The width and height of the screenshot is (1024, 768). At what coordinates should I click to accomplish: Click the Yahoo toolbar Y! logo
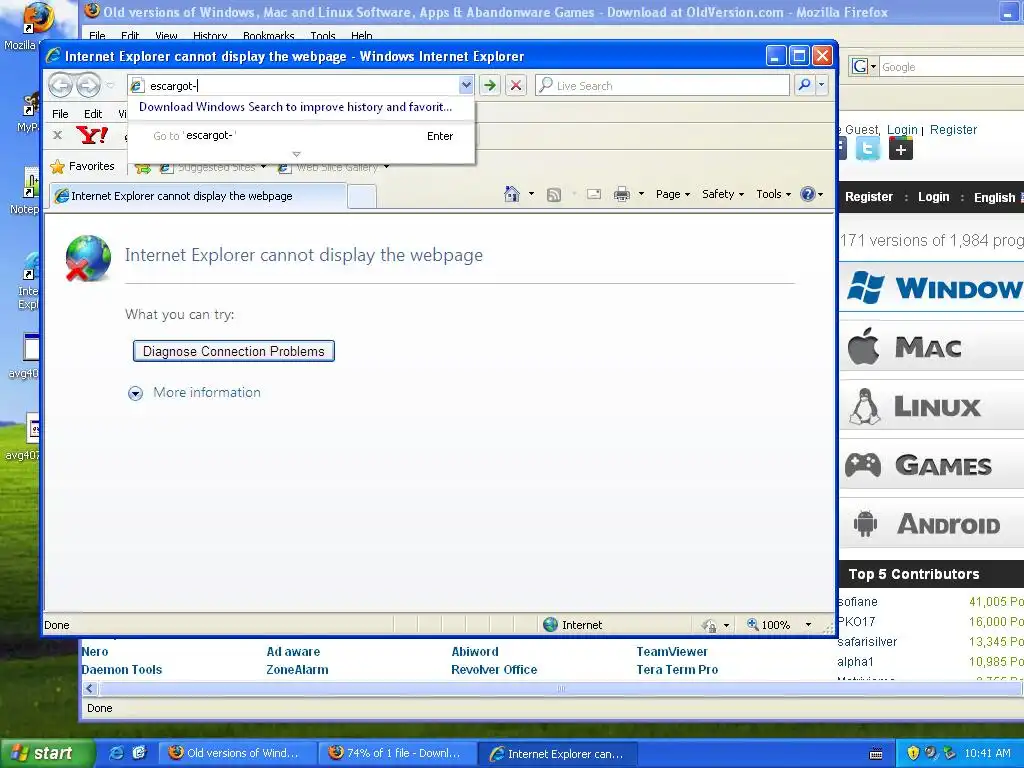[x=92, y=135]
